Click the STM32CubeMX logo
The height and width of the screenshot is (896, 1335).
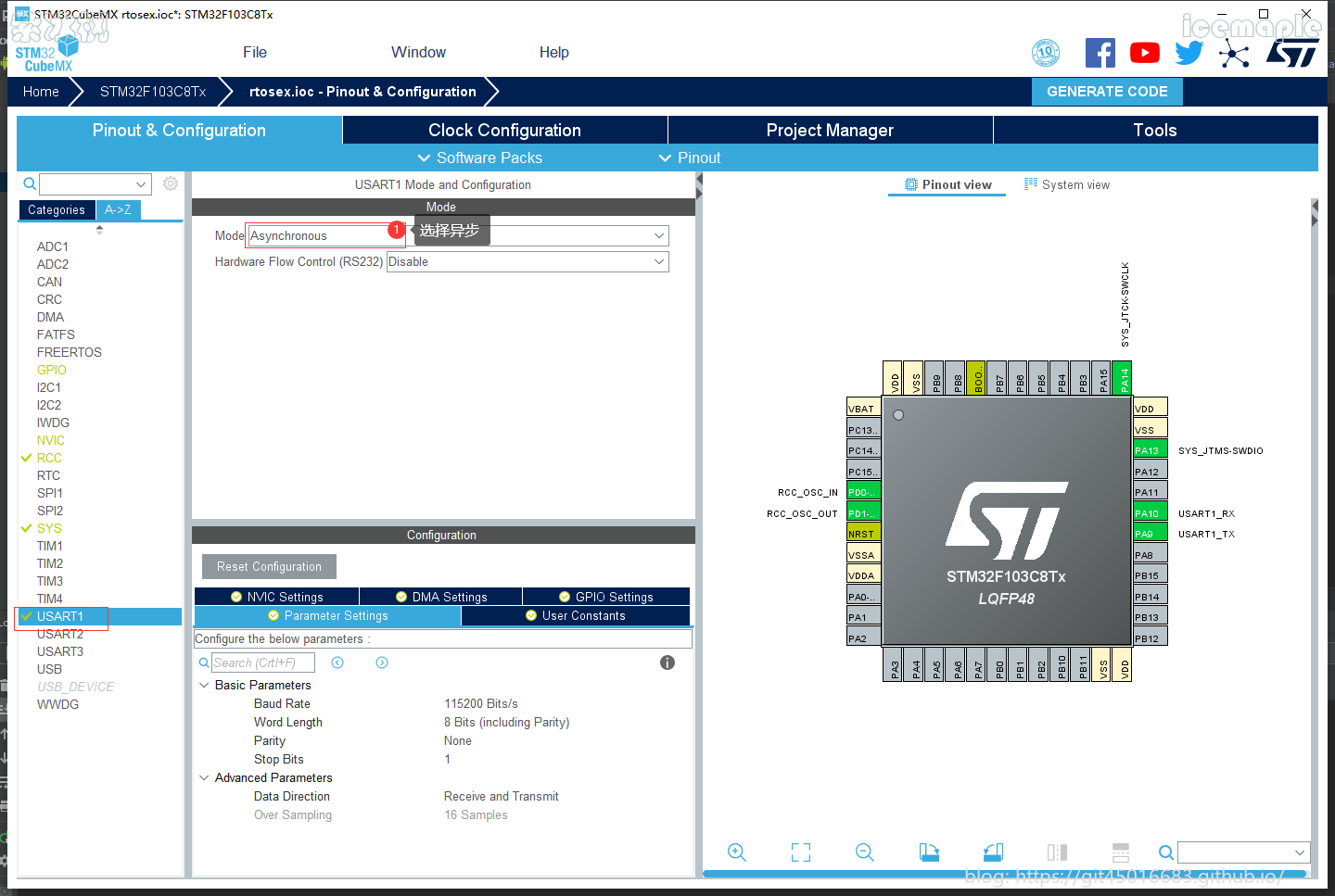pyautogui.click(x=46, y=54)
